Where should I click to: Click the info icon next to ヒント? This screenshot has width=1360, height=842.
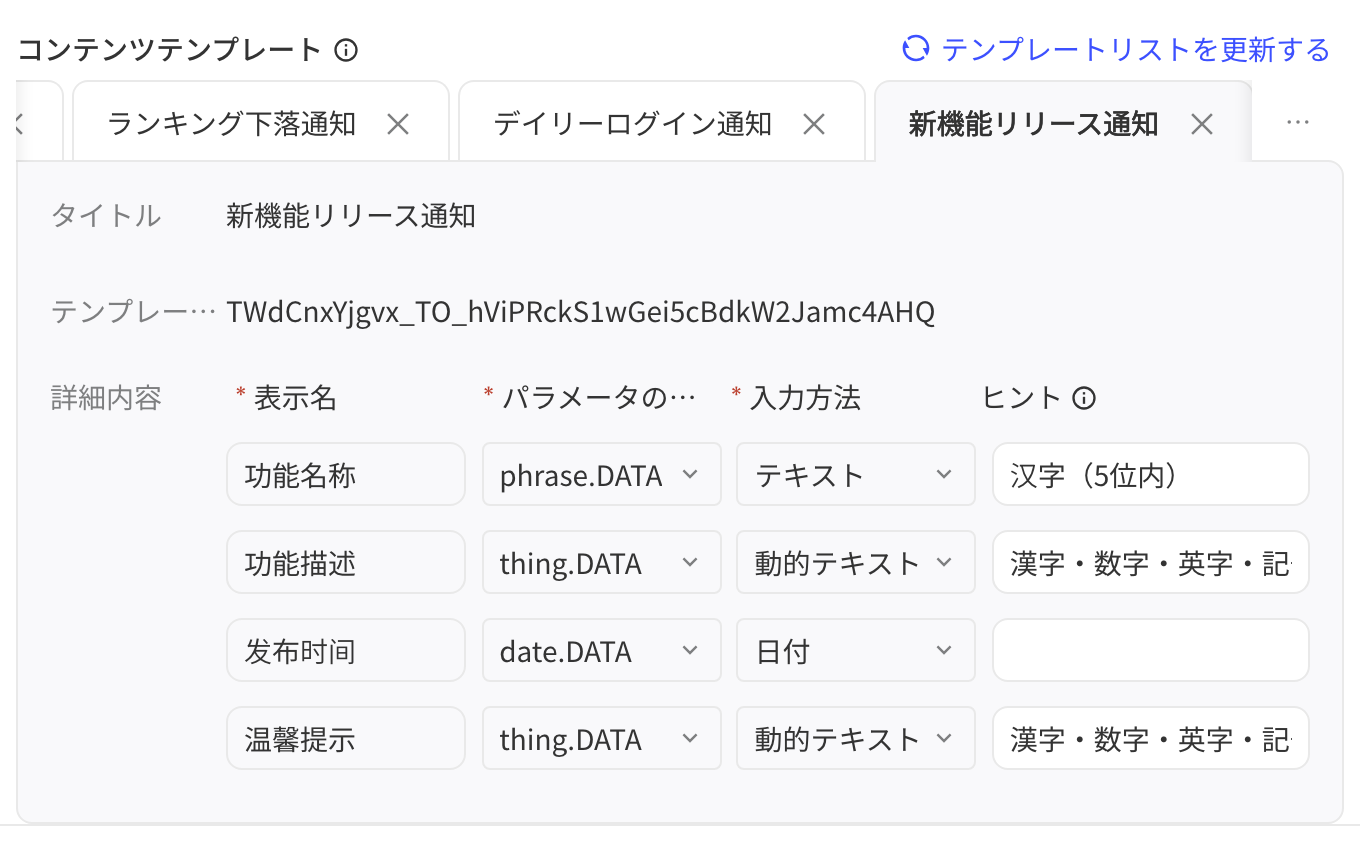click(x=1084, y=399)
